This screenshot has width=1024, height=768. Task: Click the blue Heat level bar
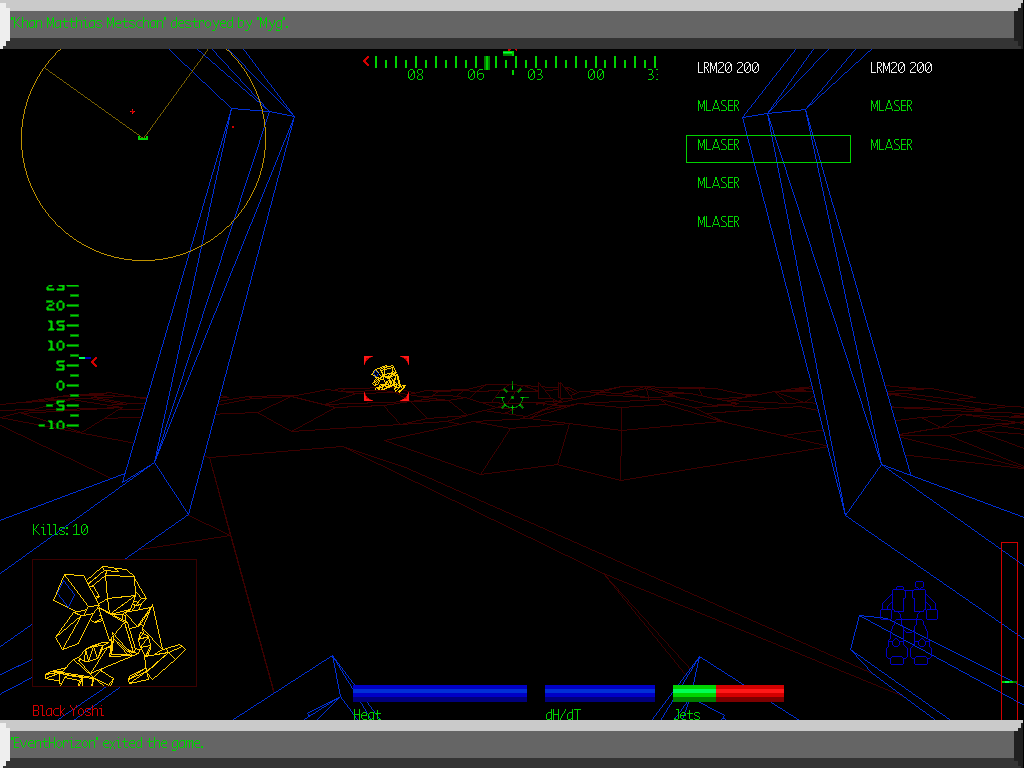[x=440, y=693]
